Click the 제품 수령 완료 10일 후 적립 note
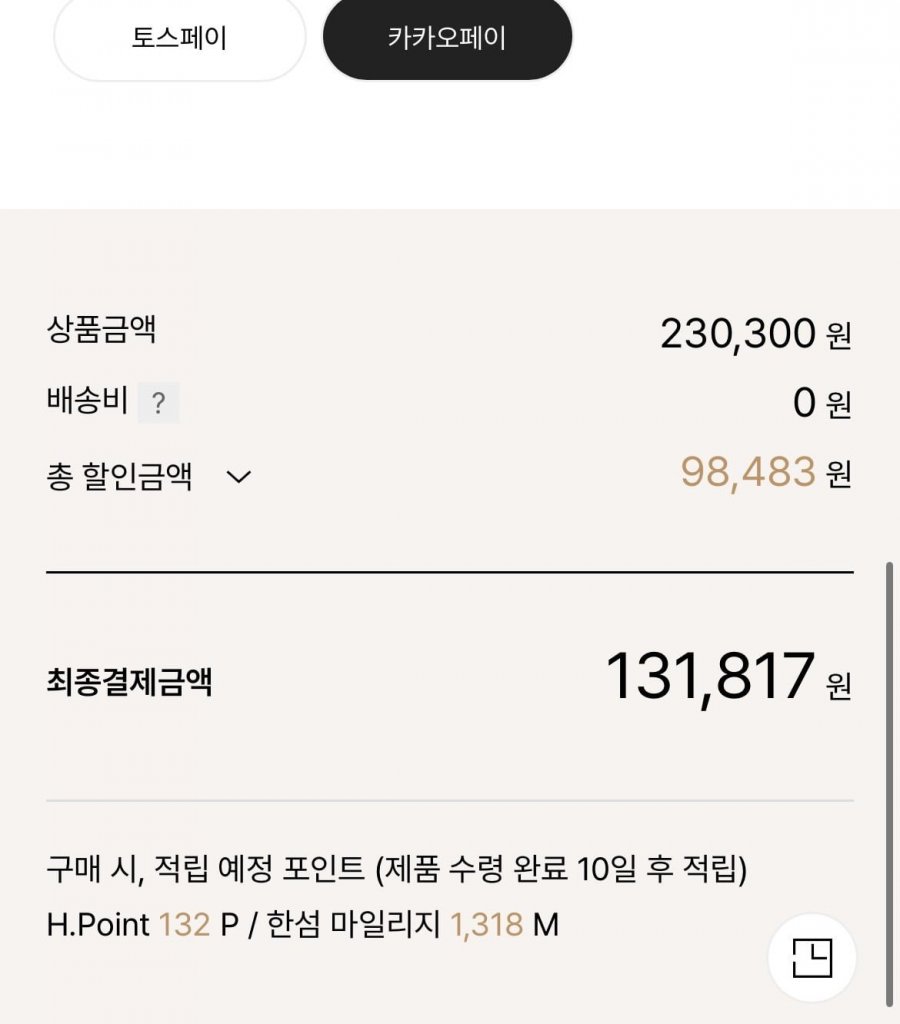This screenshot has width=900, height=1024. [561, 869]
